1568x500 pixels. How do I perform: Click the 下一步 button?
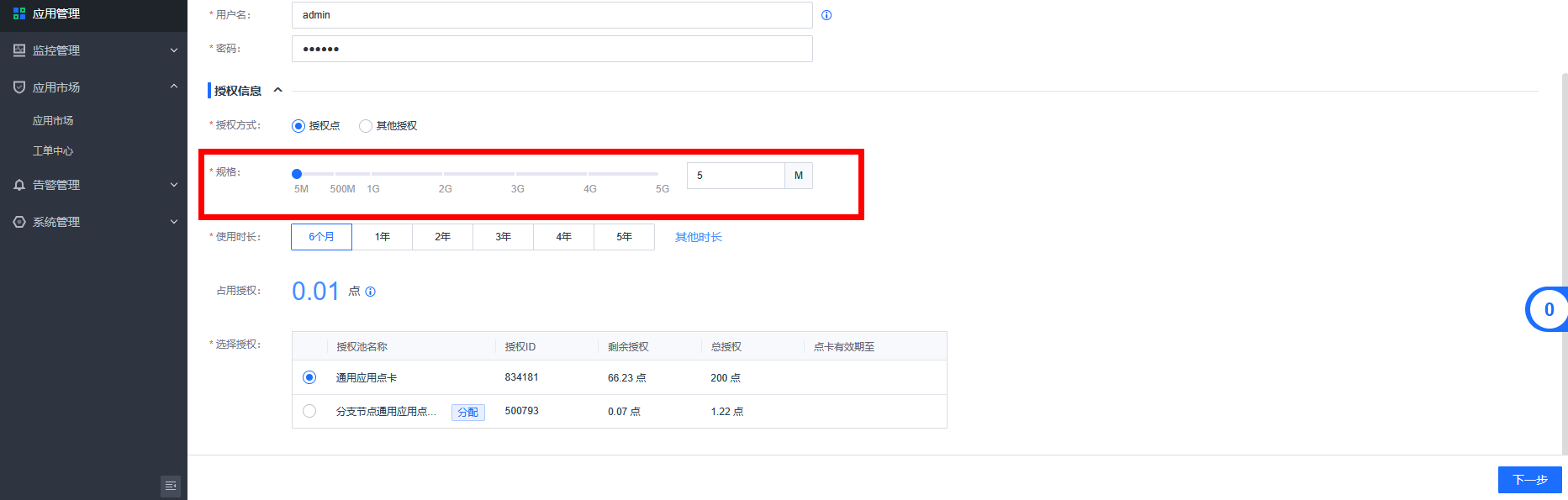point(1529,480)
